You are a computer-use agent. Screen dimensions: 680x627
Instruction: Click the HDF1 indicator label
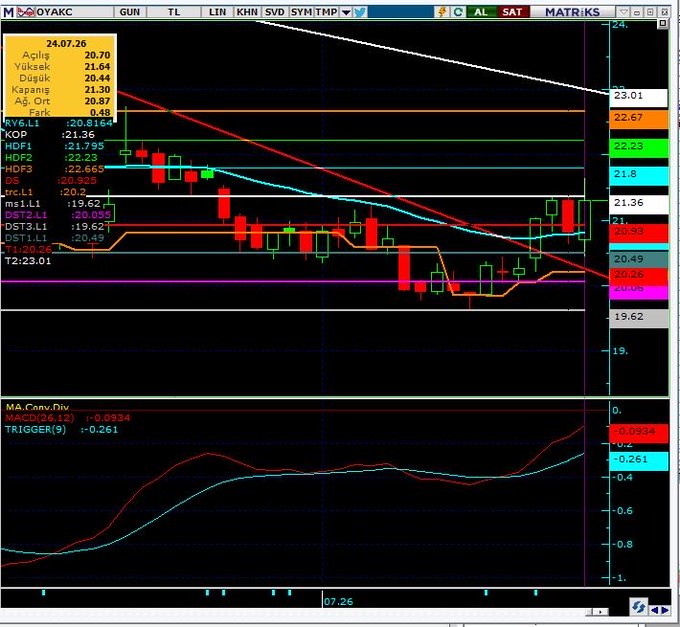tap(18, 146)
